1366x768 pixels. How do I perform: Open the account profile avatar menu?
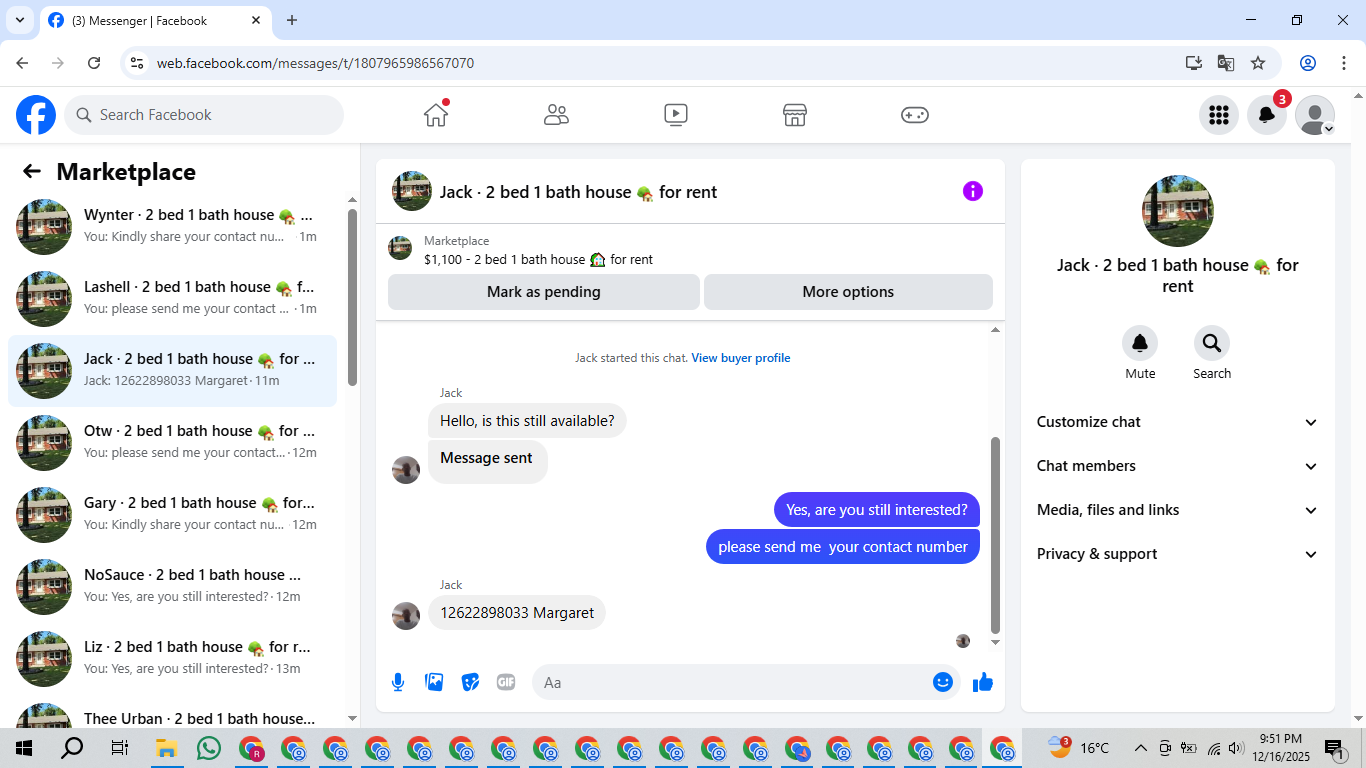(x=1315, y=115)
